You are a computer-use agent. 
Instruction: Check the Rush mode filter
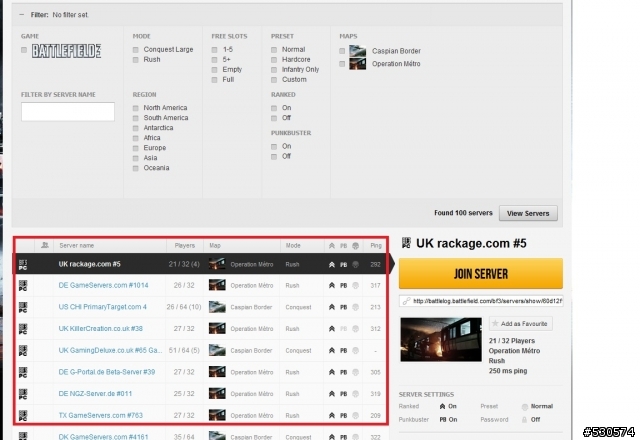point(136,60)
